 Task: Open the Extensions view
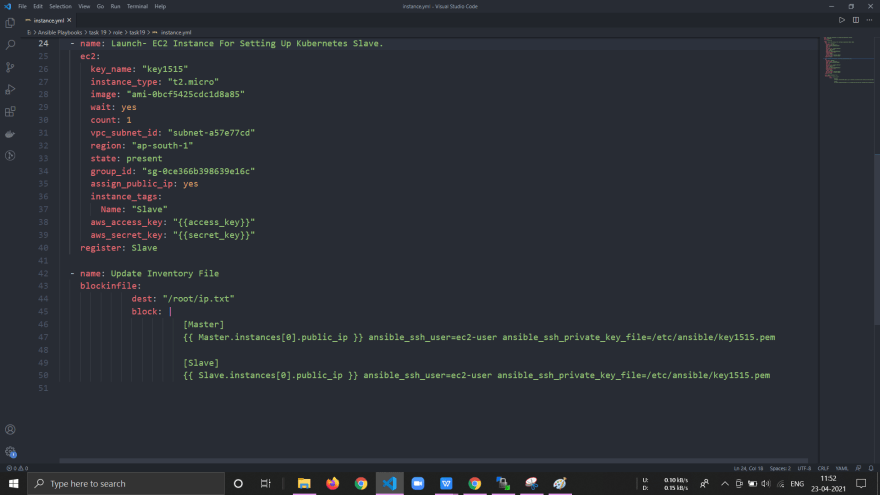pyautogui.click(x=10, y=111)
